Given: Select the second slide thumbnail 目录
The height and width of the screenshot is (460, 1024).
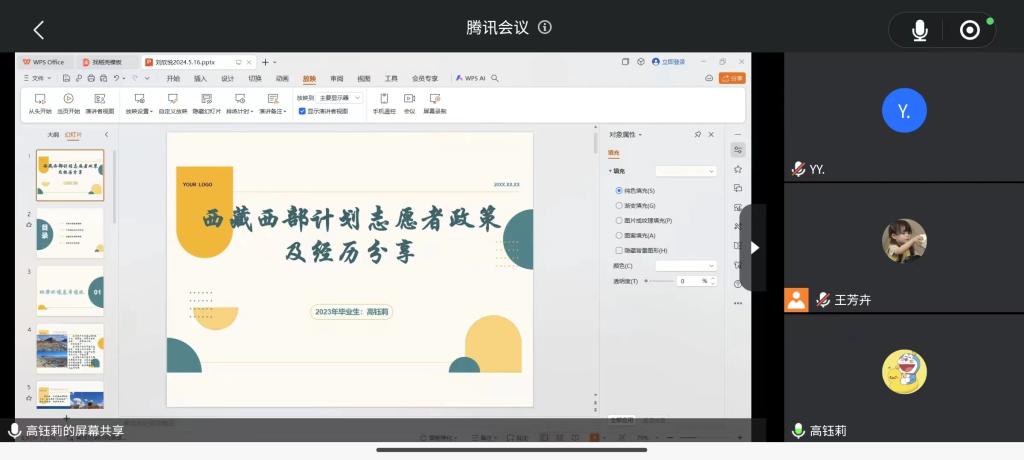Looking at the screenshot, I should click(x=70, y=232).
